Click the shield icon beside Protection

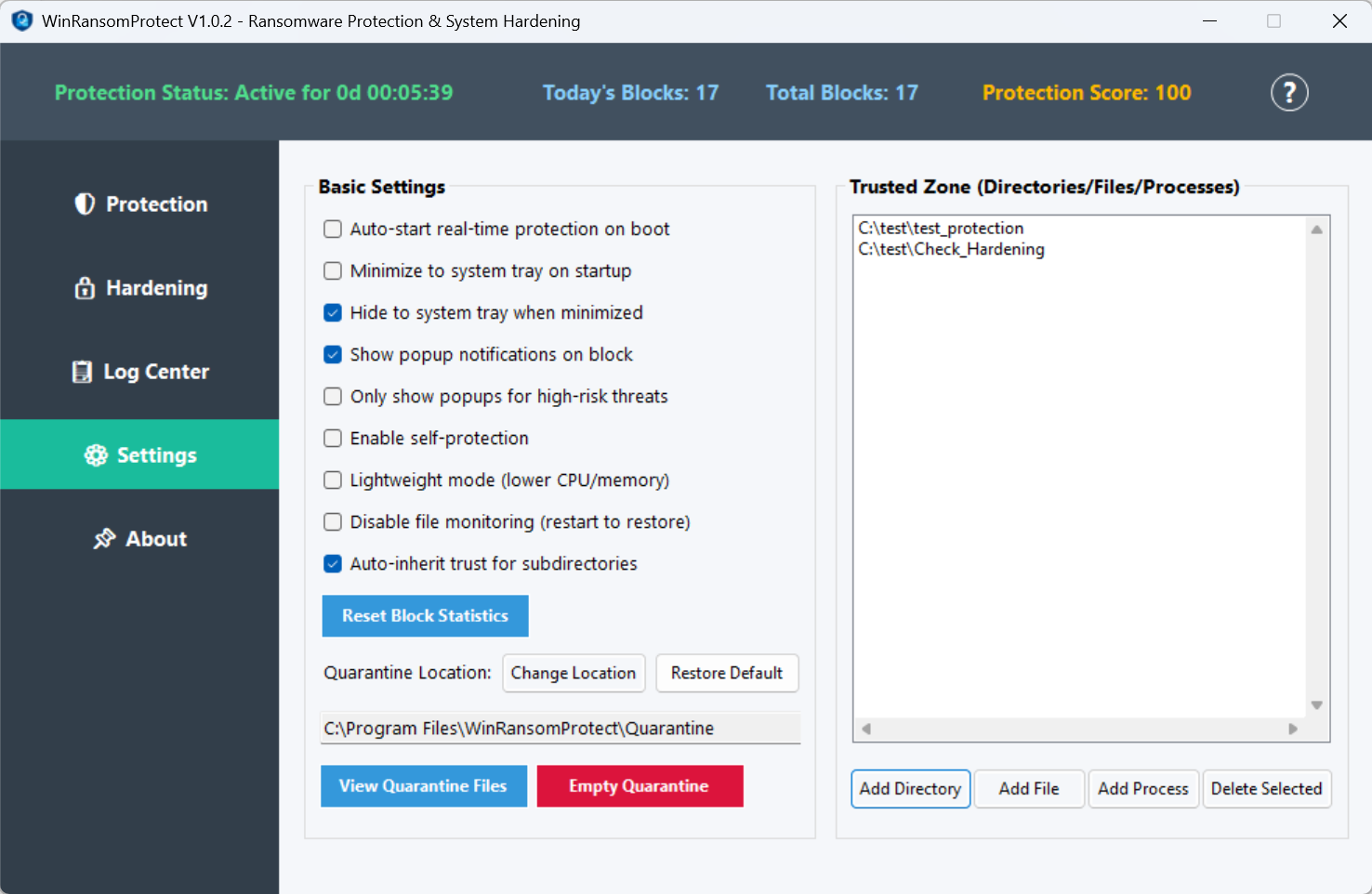pyautogui.click(x=85, y=204)
